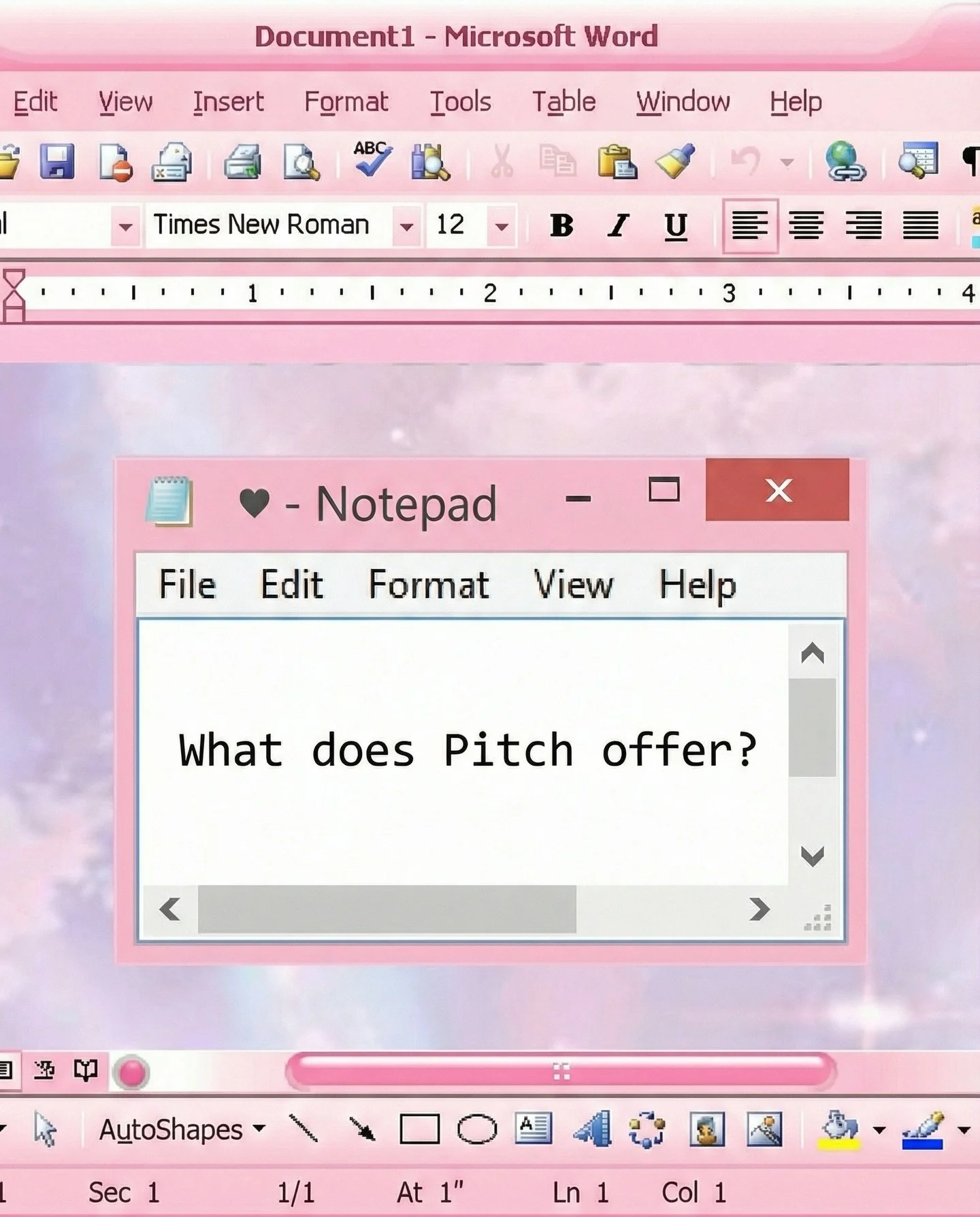Click the Undo arrow icon
This screenshot has width=980, height=1217.
745,162
